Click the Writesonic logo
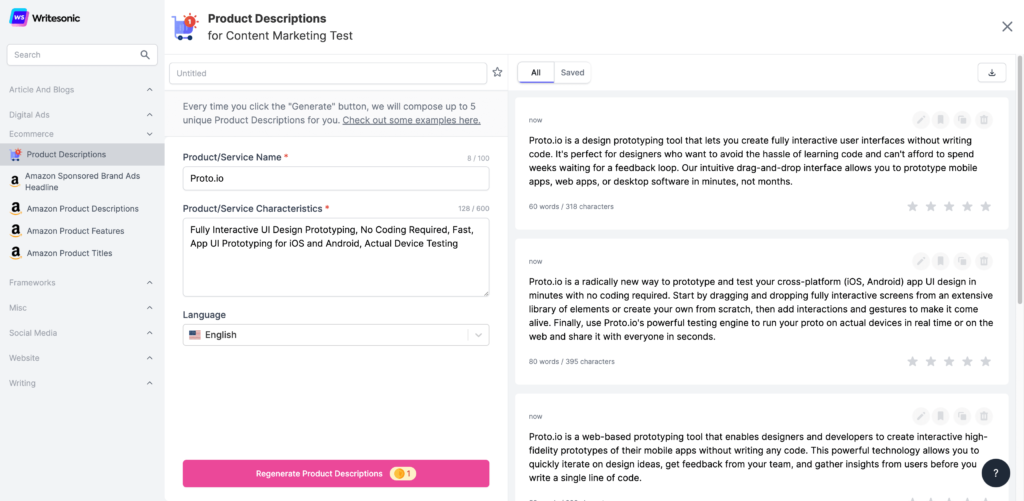This screenshot has width=1024, height=501. pyautogui.click(x=45, y=18)
